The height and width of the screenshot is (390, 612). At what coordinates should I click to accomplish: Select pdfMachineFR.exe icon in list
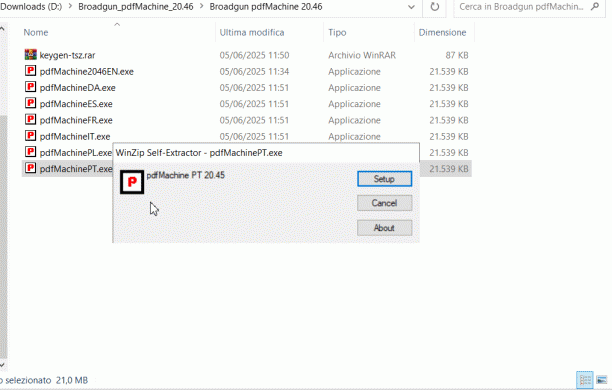(30, 119)
